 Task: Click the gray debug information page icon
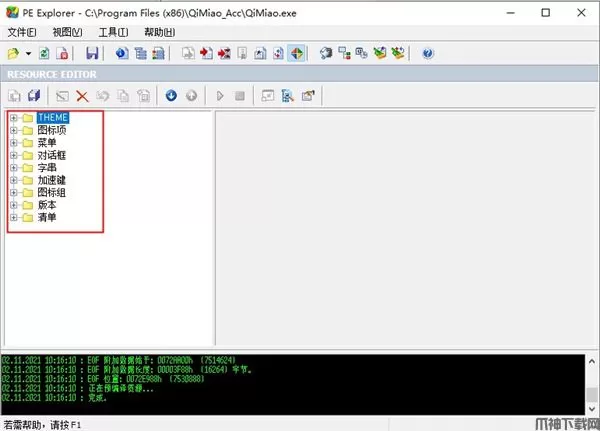click(242, 53)
